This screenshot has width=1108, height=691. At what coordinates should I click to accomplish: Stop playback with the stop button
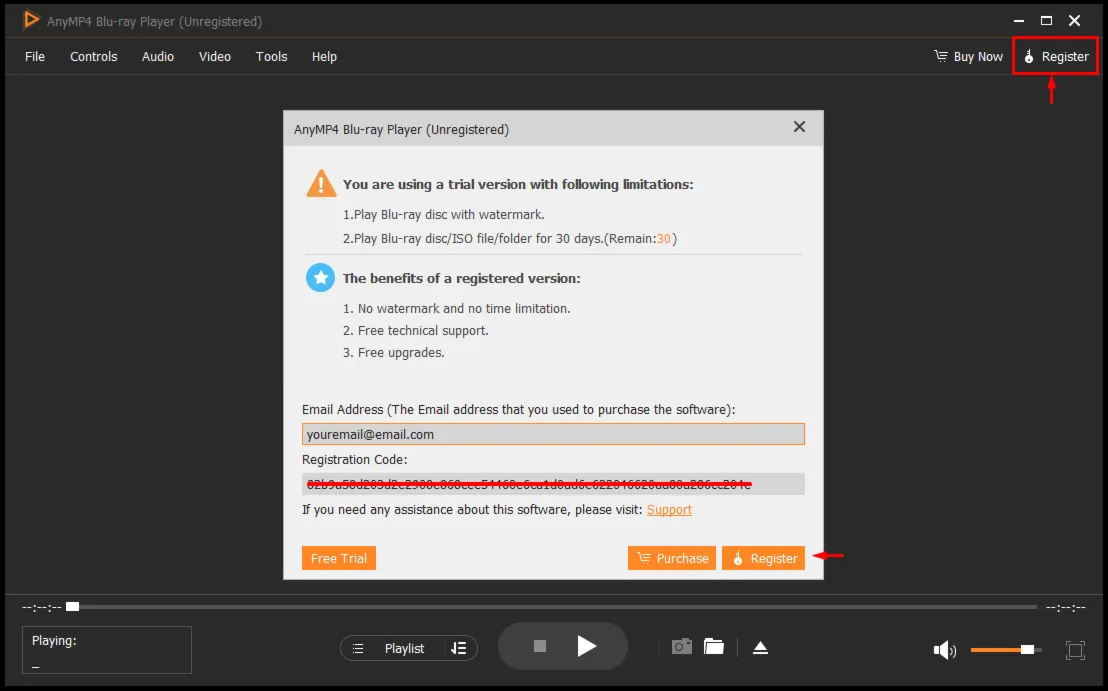pyautogui.click(x=540, y=646)
